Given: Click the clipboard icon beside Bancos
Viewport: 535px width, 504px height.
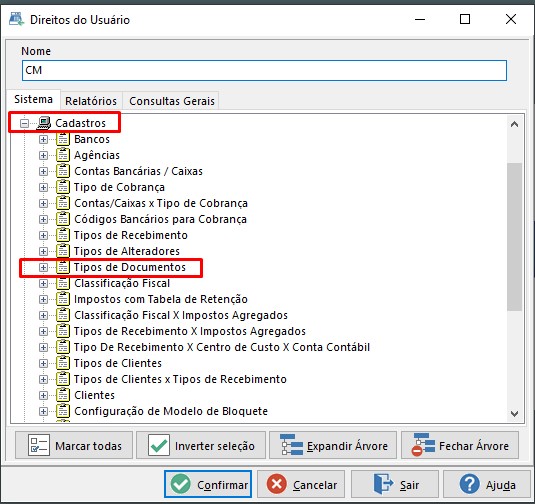Looking at the screenshot, I should [x=63, y=139].
